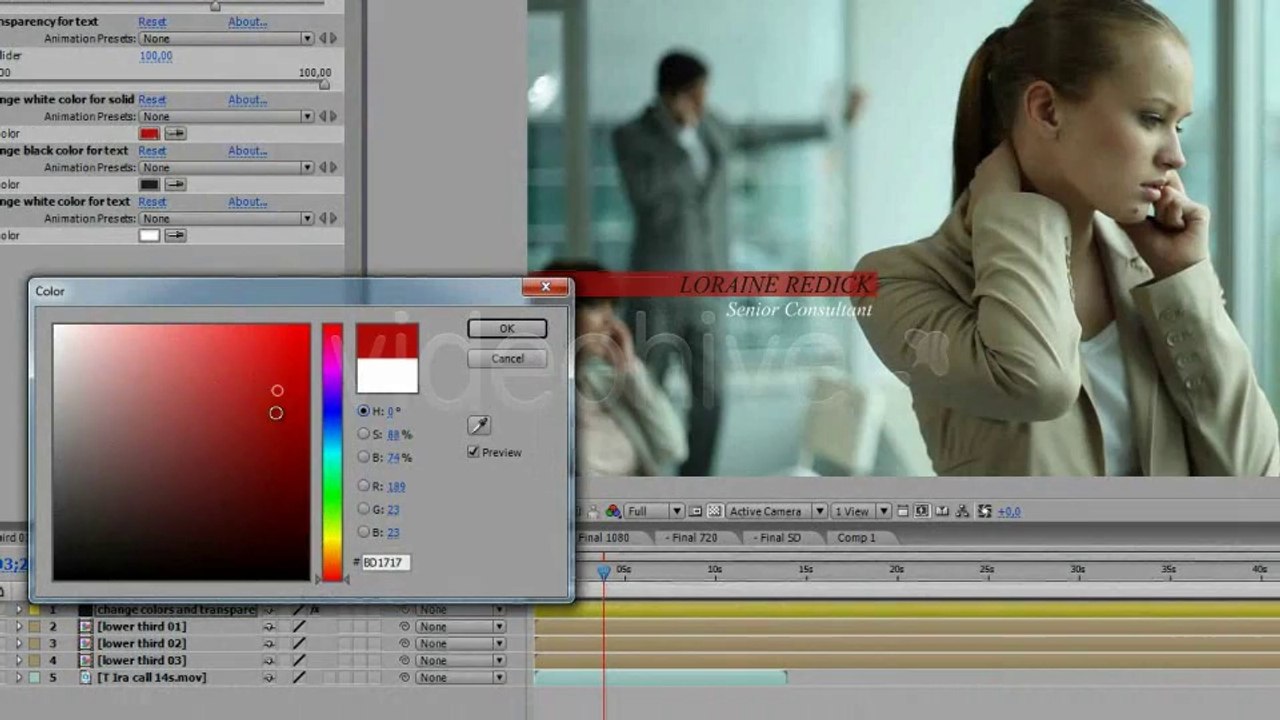Click the region of interest icon

[x=696, y=511]
